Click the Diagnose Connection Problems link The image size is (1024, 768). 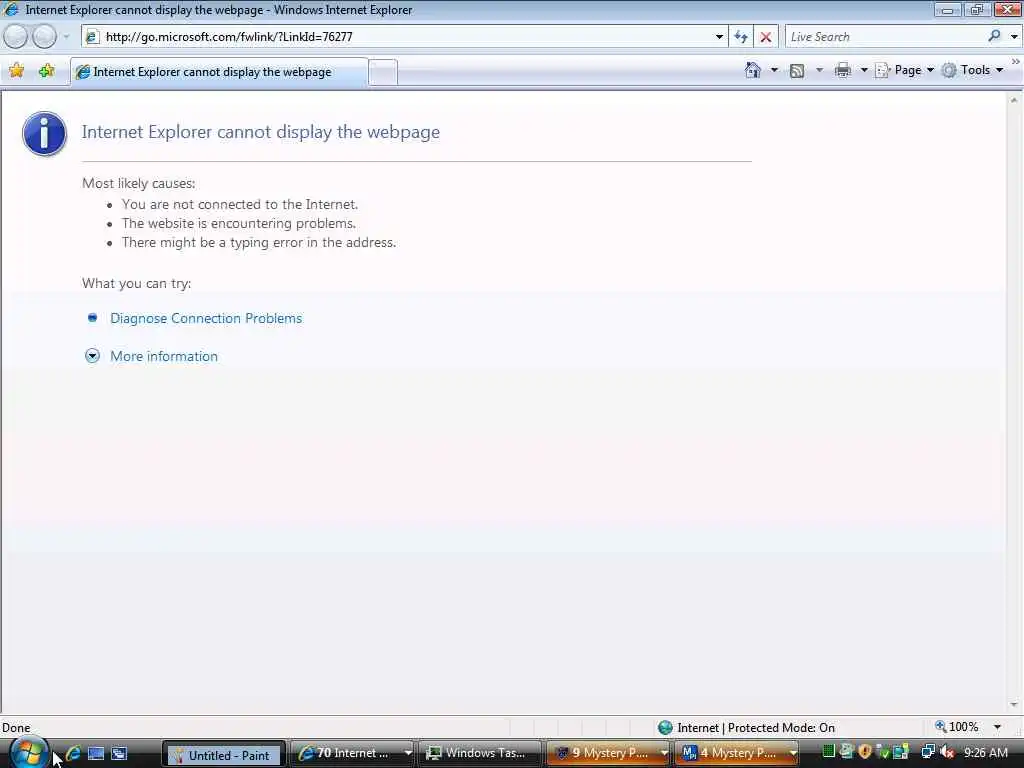coord(206,318)
